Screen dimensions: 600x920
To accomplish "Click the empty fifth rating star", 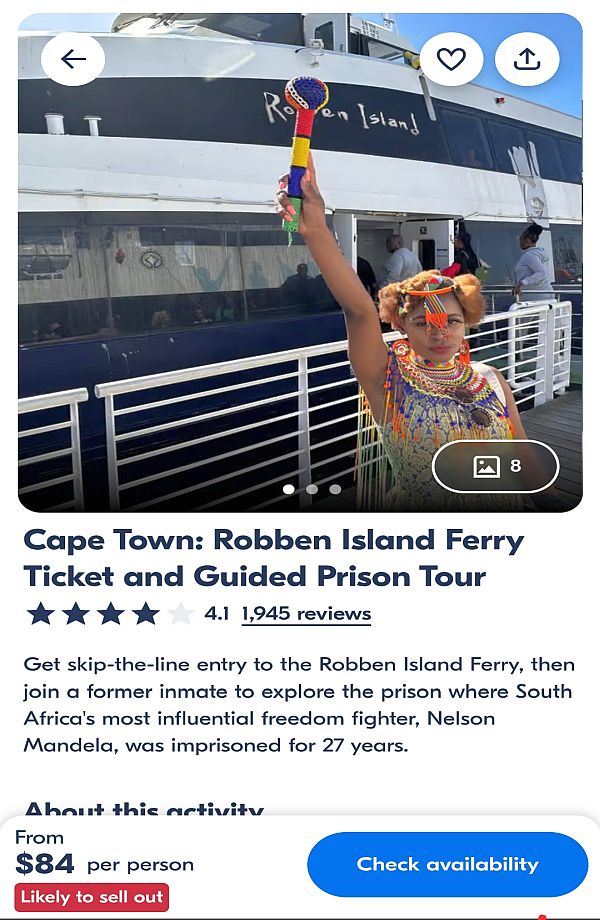I will pyautogui.click(x=181, y=614).
